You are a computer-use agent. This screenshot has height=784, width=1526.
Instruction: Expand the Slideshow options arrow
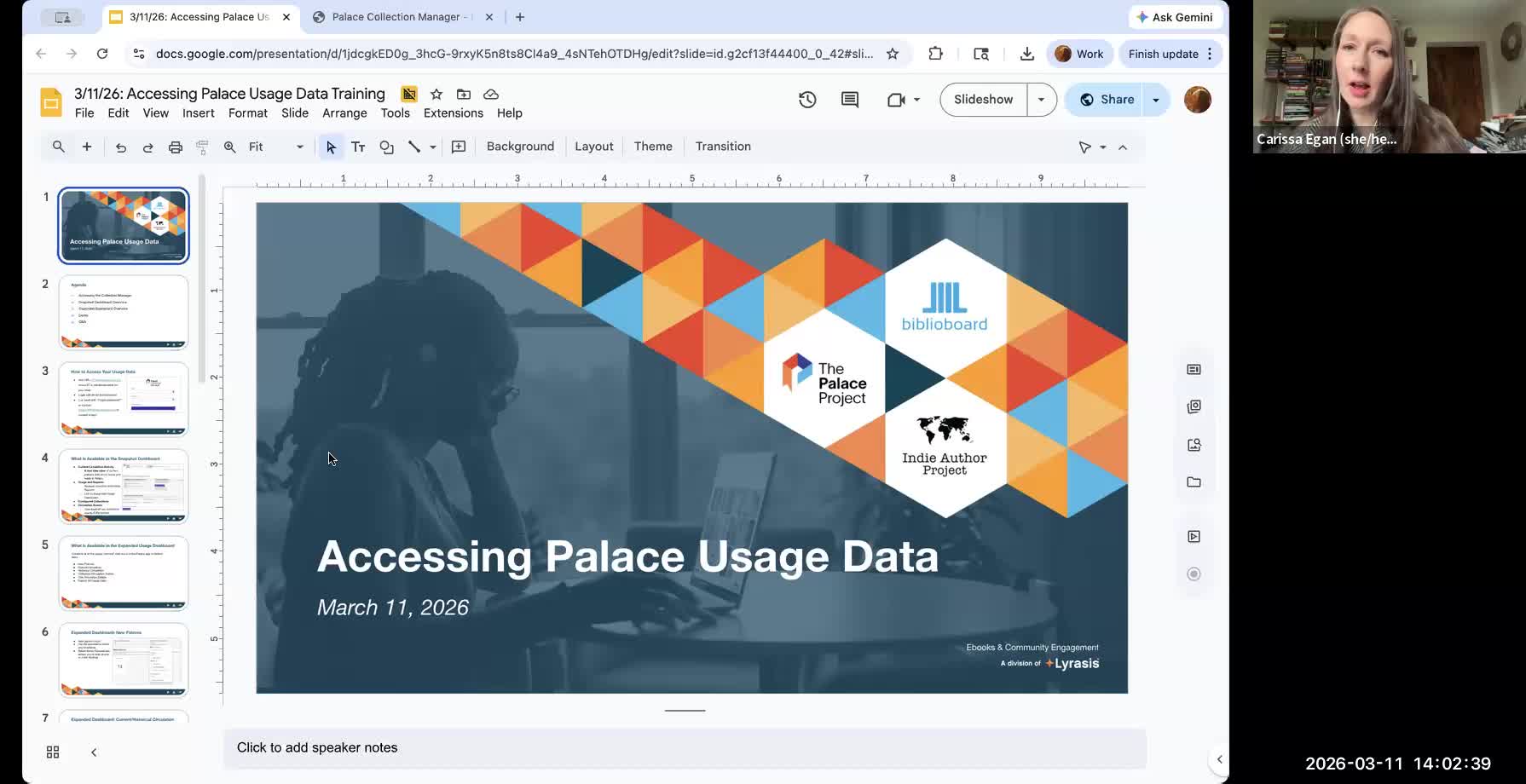coord(1041,100)
